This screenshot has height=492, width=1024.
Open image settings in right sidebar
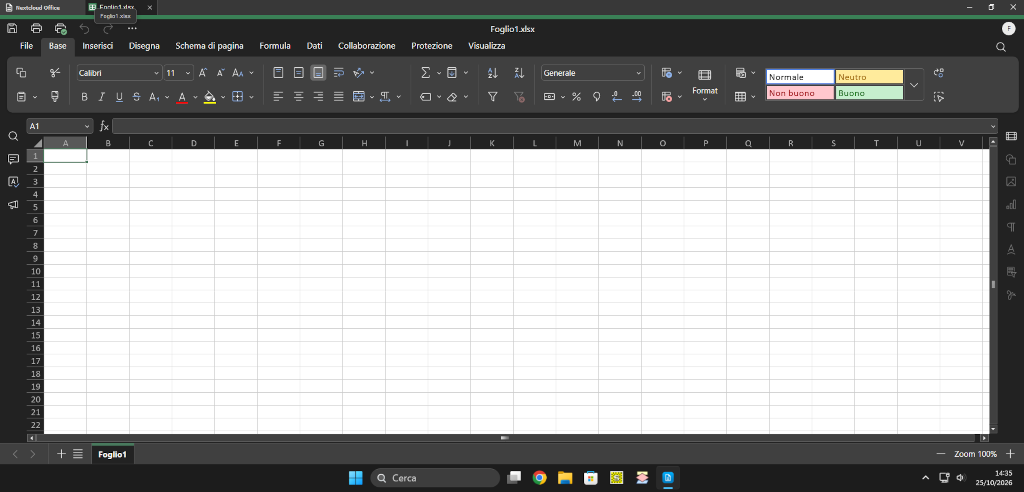(x=1011, y=182)
